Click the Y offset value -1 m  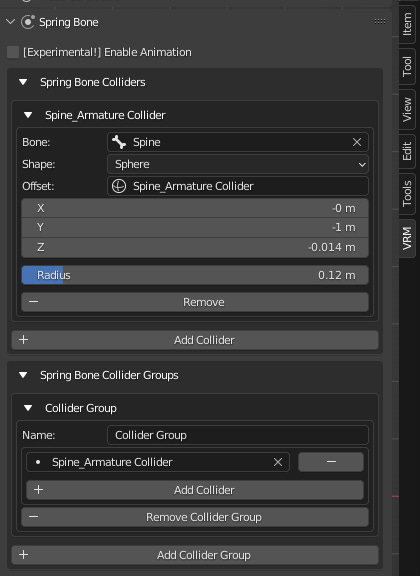pyautogui.click(x=195, y=228)
